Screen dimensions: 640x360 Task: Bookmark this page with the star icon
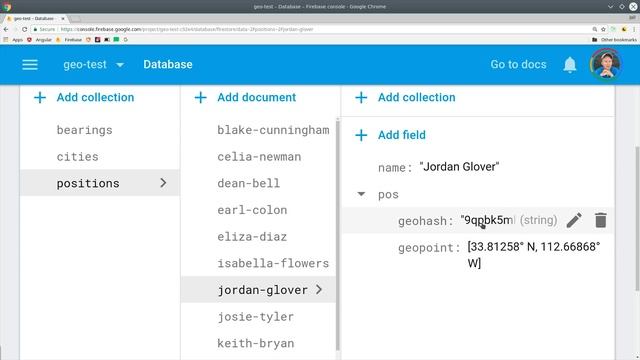pos(603,29)
